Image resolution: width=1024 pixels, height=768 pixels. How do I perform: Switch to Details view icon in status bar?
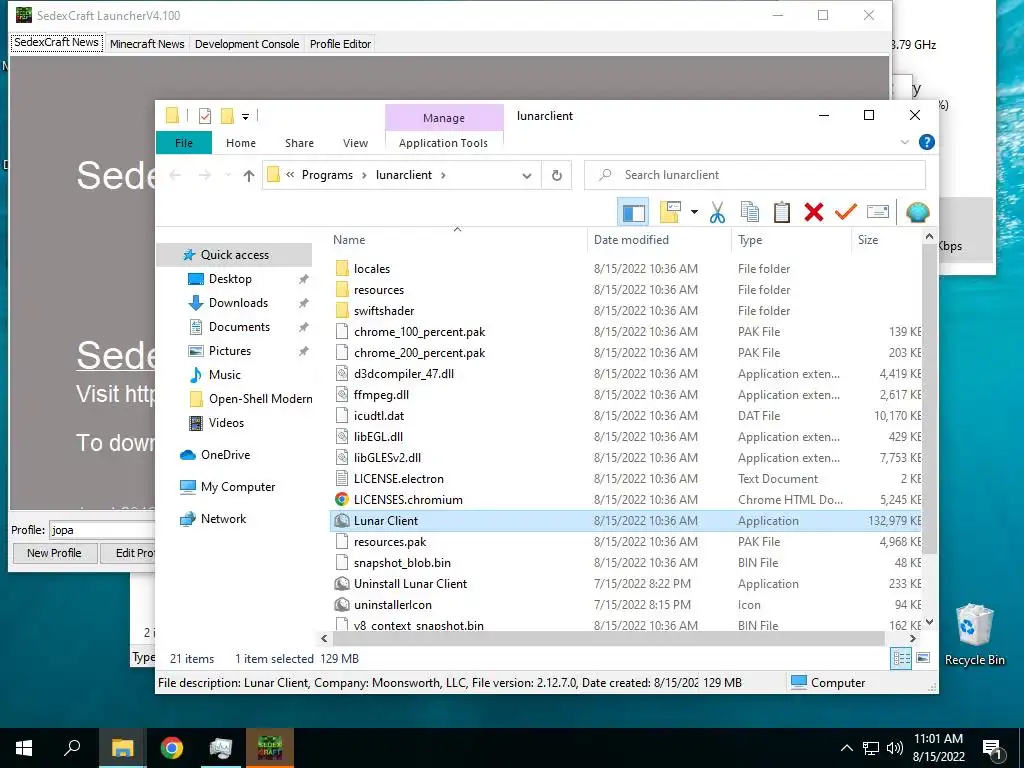[x=901, y=658]
